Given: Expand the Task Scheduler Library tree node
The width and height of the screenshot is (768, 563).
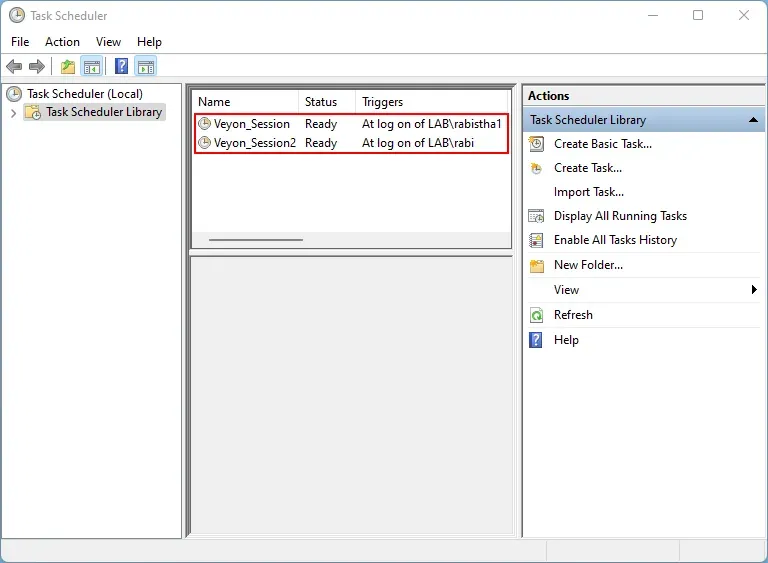Looking at the screenshot, I should (x=13, y=113).
